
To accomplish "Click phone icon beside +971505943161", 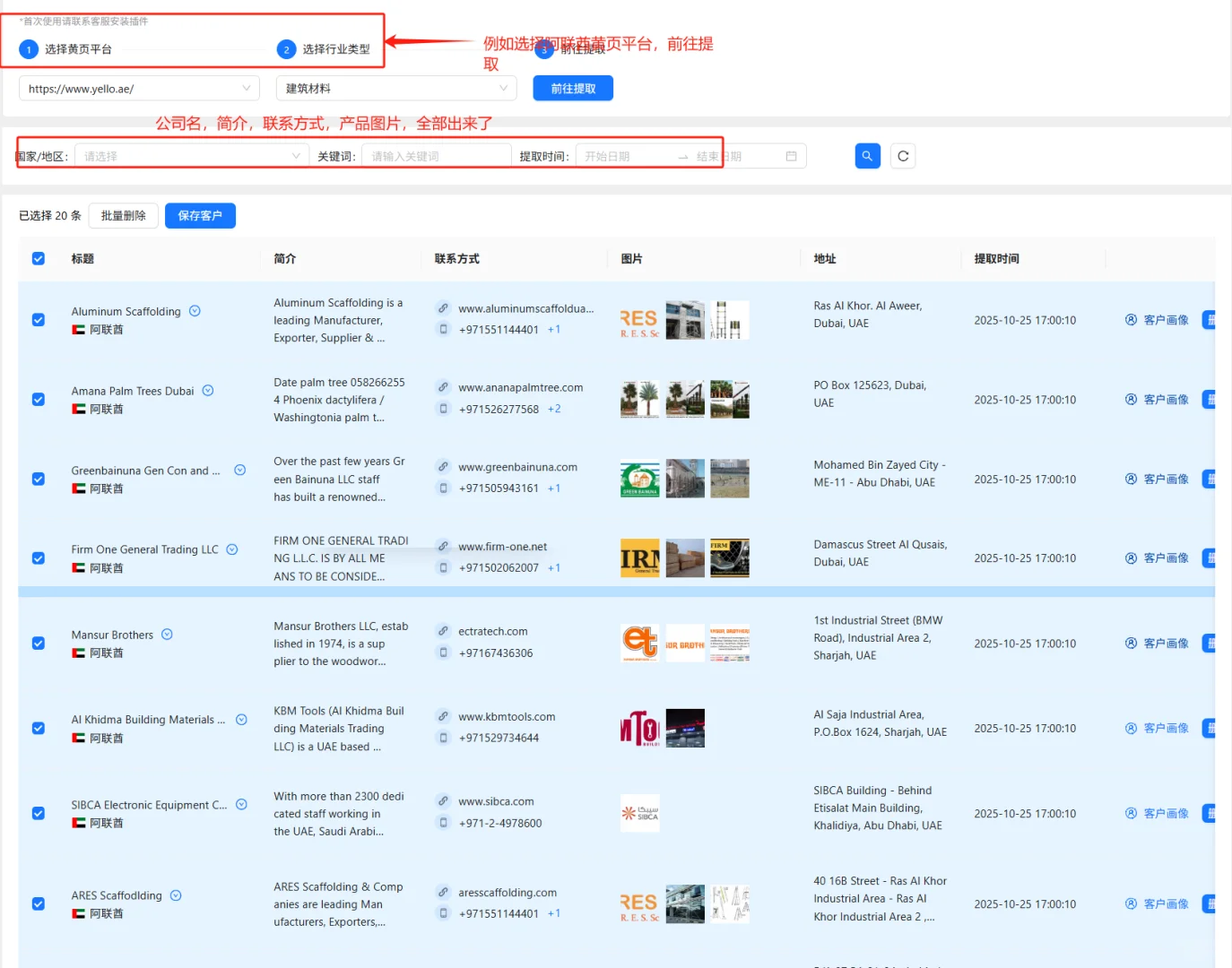I will (443, 488).
